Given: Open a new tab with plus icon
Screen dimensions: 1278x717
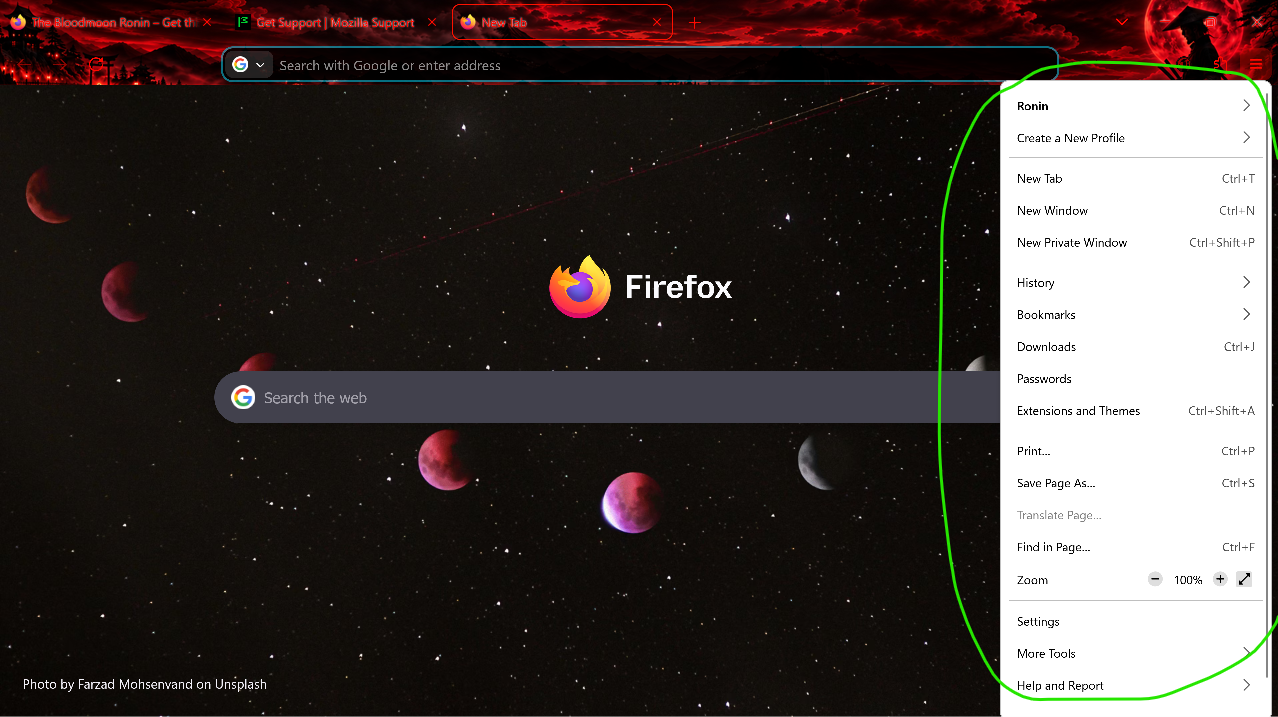Looking at the screenshot, I should (695, 22).
